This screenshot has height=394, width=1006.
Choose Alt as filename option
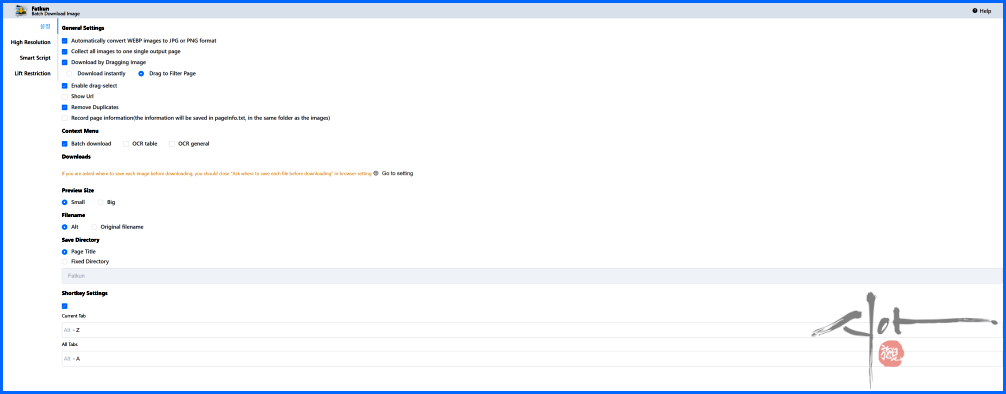64,227
